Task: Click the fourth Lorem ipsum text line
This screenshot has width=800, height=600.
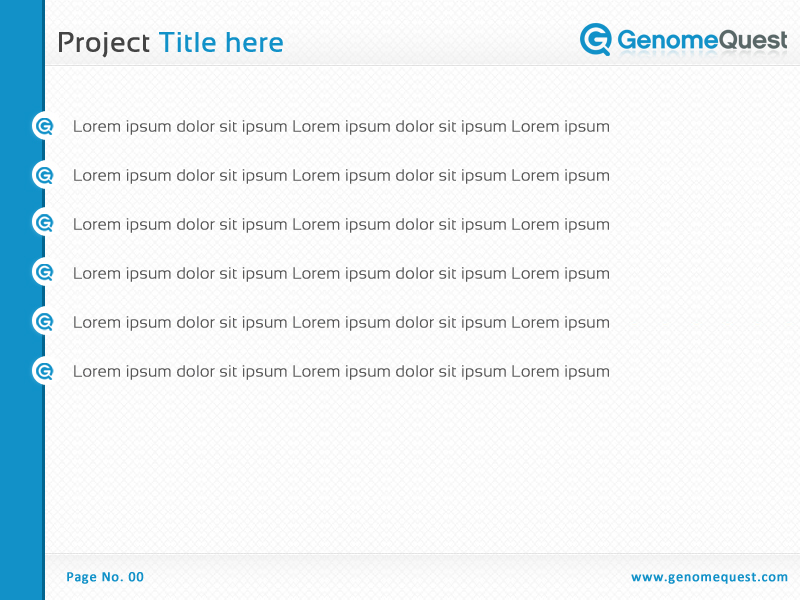Action: (341, 274)
